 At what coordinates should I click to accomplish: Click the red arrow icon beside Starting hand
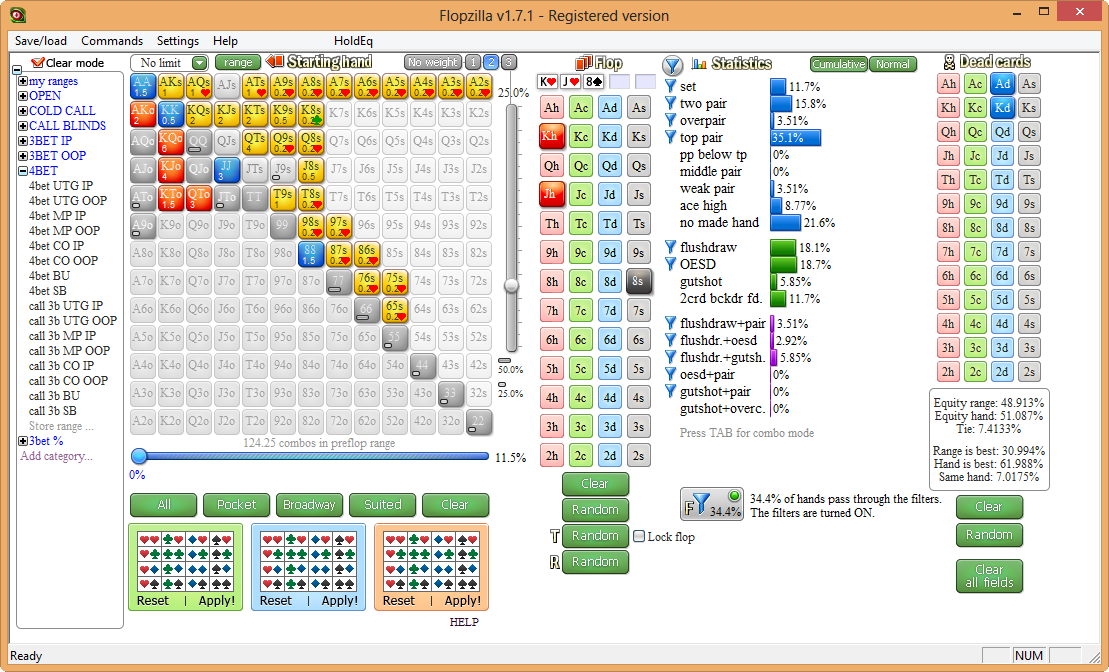pos(274,62)
